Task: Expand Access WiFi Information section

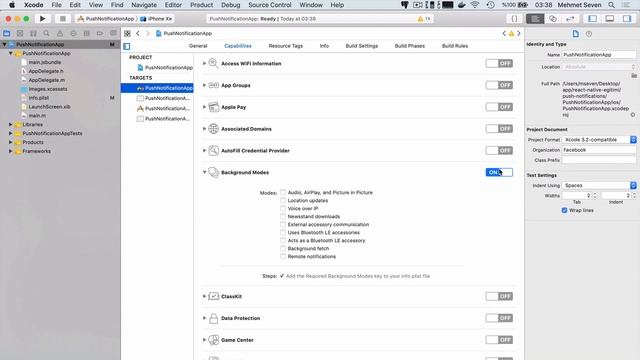Action: click(204, 64)
